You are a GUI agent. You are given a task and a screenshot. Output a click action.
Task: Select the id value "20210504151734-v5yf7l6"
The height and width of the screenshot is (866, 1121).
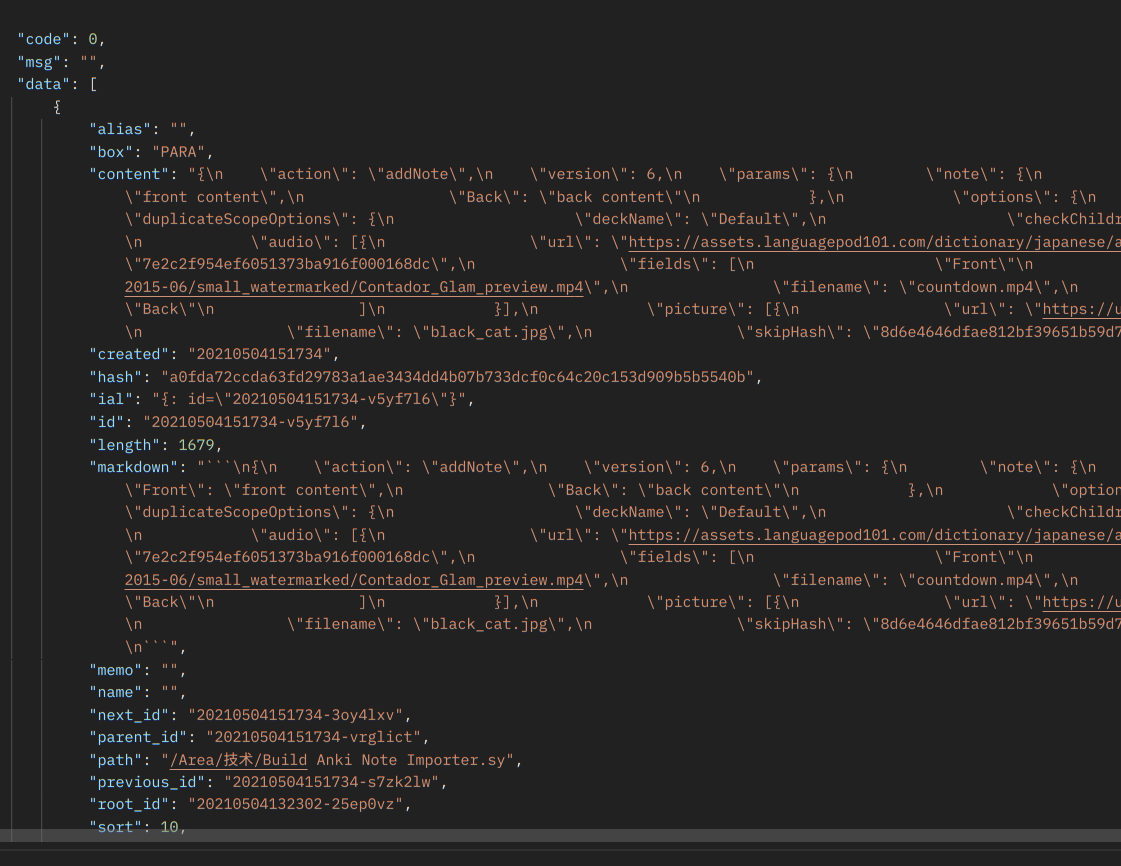point(250,423)
